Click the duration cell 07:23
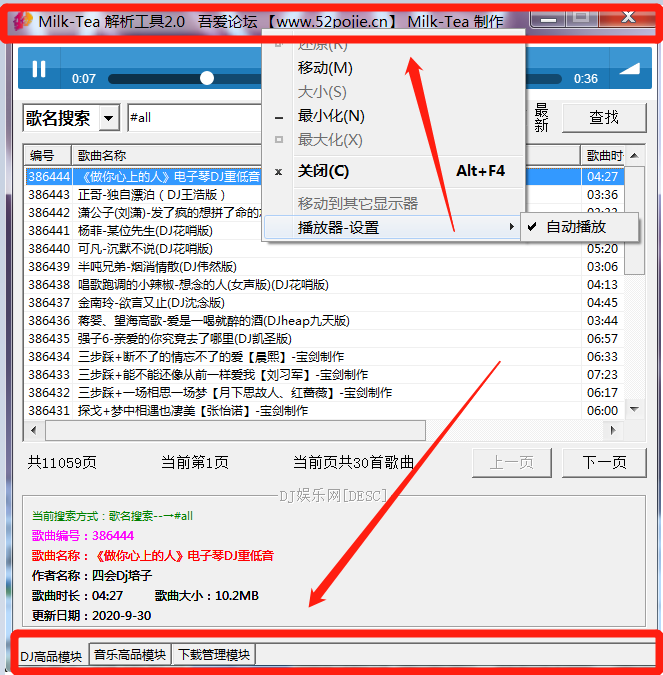Screen dimensions: 663x675 pos(602,375)
